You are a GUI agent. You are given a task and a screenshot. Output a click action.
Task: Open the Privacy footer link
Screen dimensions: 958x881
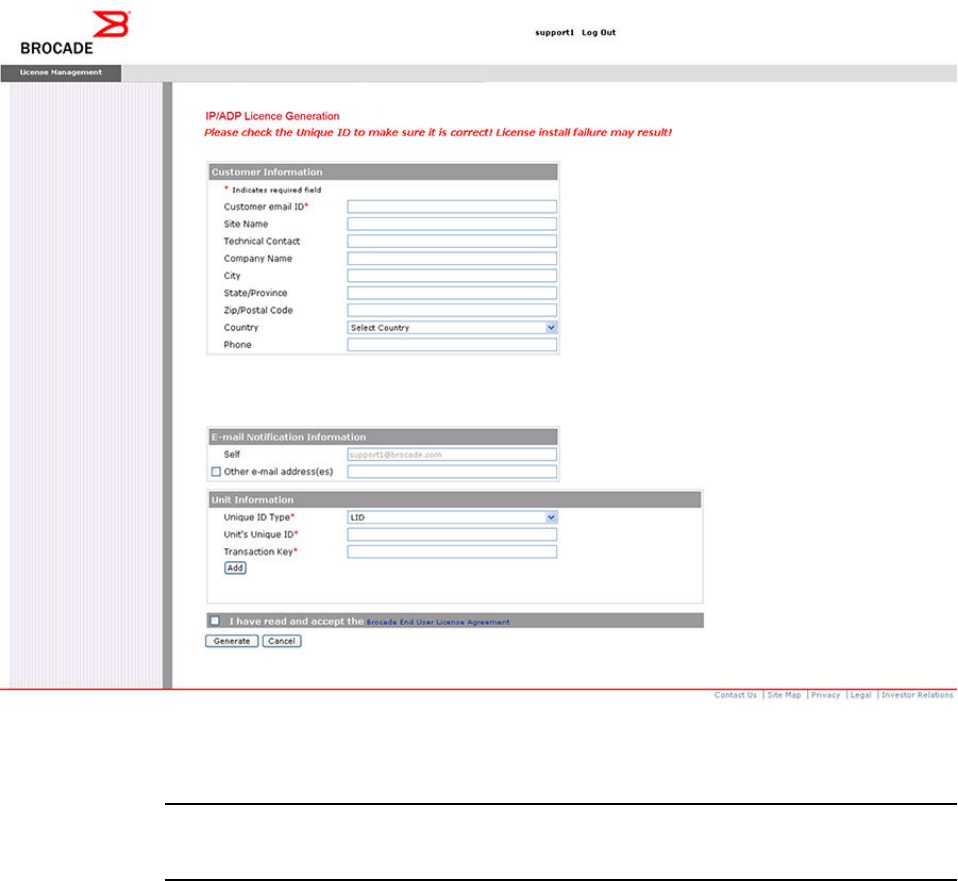coord(825,695)
